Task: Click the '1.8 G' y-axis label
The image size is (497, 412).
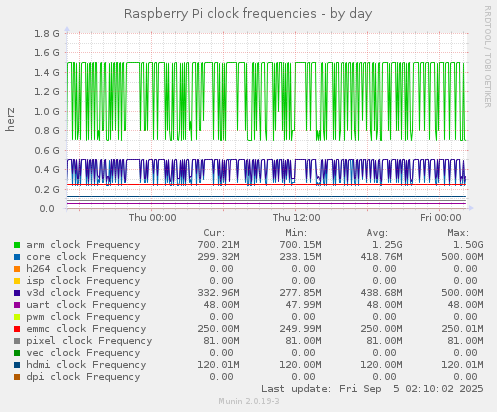Action: pyautogui.click(x=47, y=34)
